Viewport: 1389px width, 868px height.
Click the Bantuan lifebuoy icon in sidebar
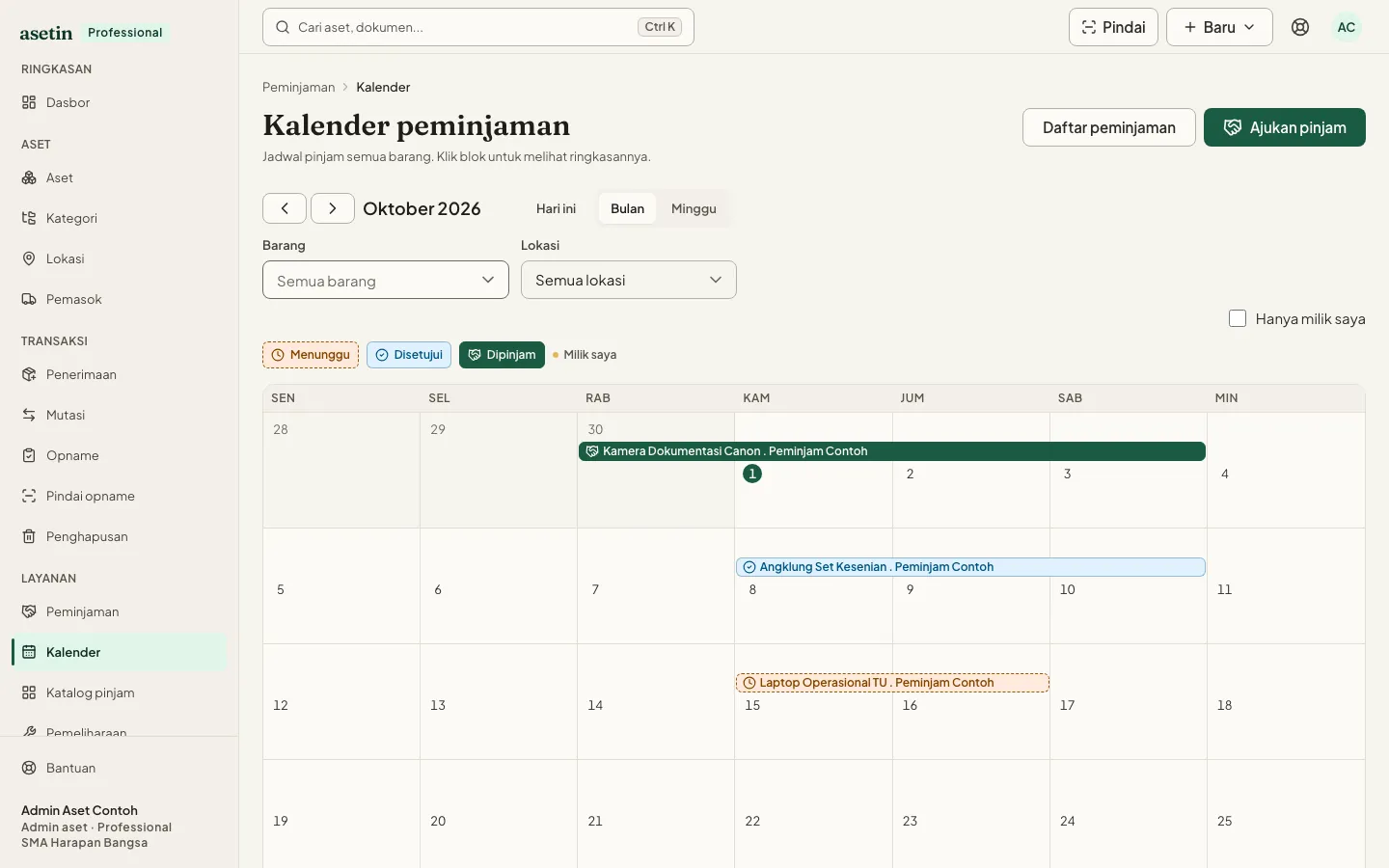(29, 768)
